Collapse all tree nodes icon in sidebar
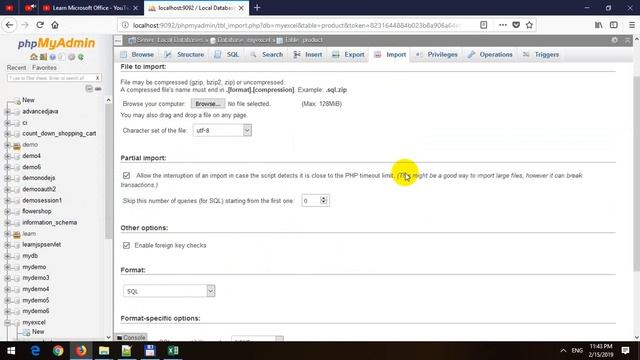Viewport: 640px width, 360px height. click(89, 89)
